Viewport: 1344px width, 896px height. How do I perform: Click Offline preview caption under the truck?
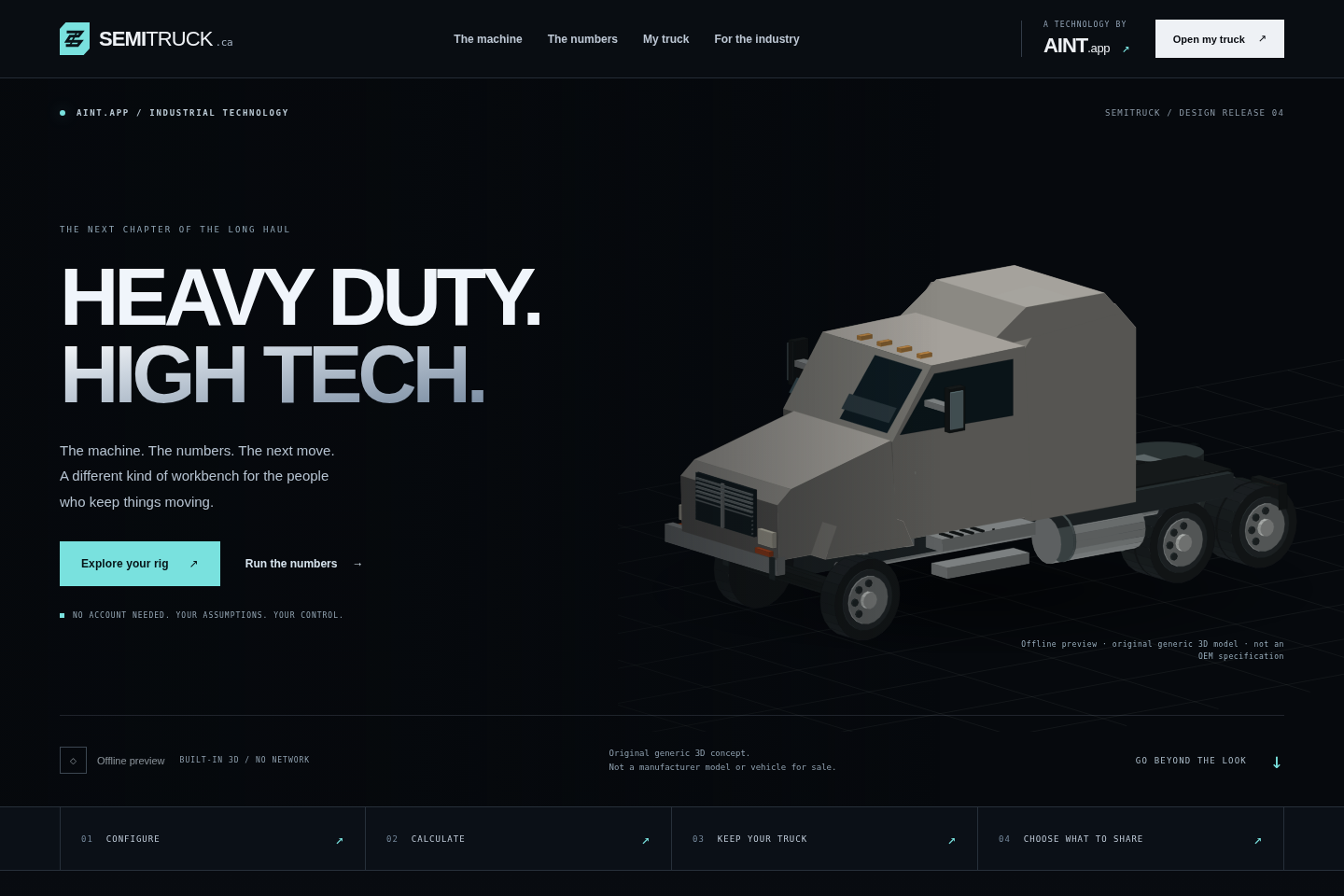1153,650
